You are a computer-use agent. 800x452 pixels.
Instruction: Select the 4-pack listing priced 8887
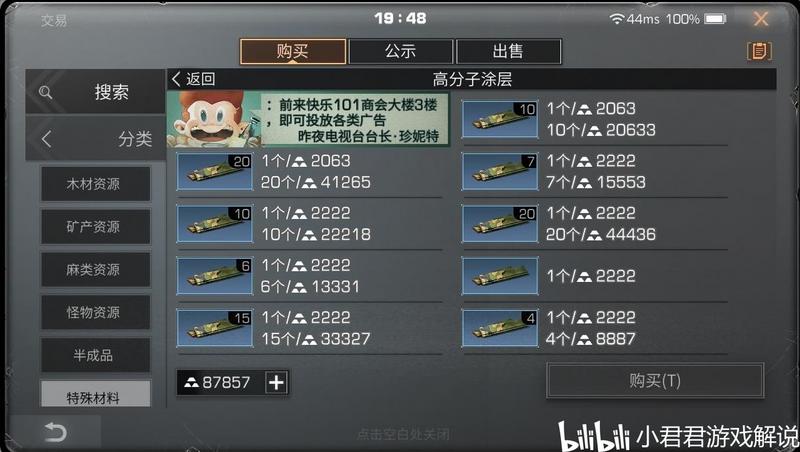[x=594, y=328]
